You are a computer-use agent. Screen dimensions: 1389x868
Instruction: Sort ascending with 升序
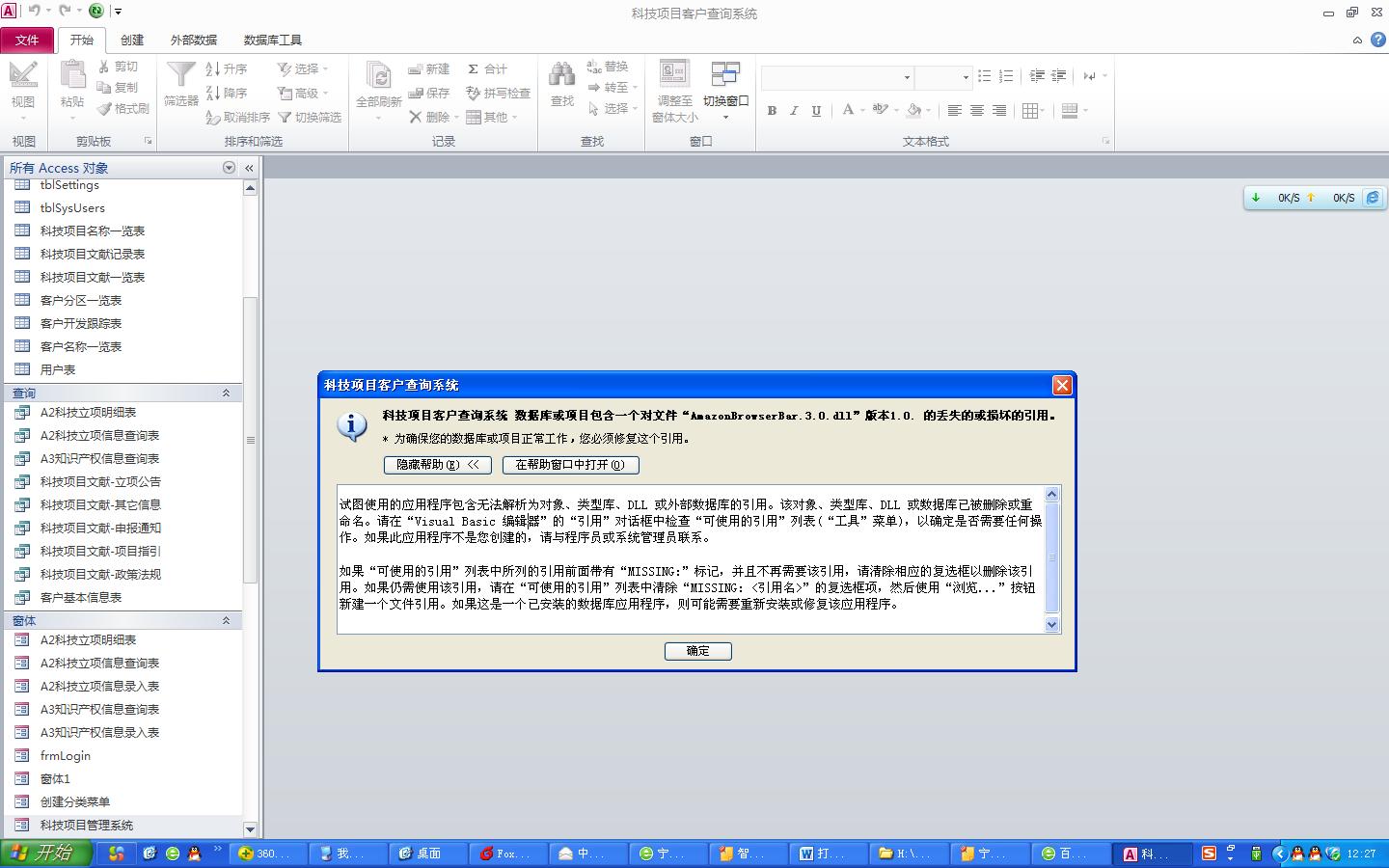pos(227,68)
